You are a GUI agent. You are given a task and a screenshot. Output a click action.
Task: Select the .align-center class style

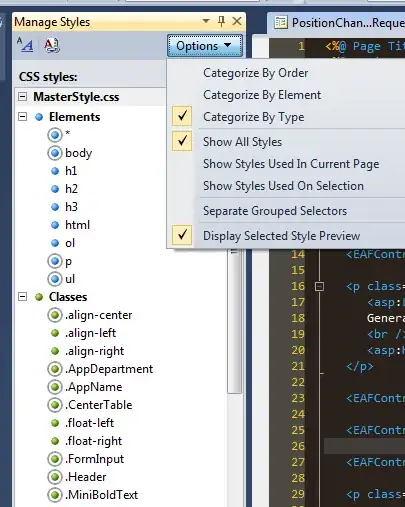coord(98,315)
